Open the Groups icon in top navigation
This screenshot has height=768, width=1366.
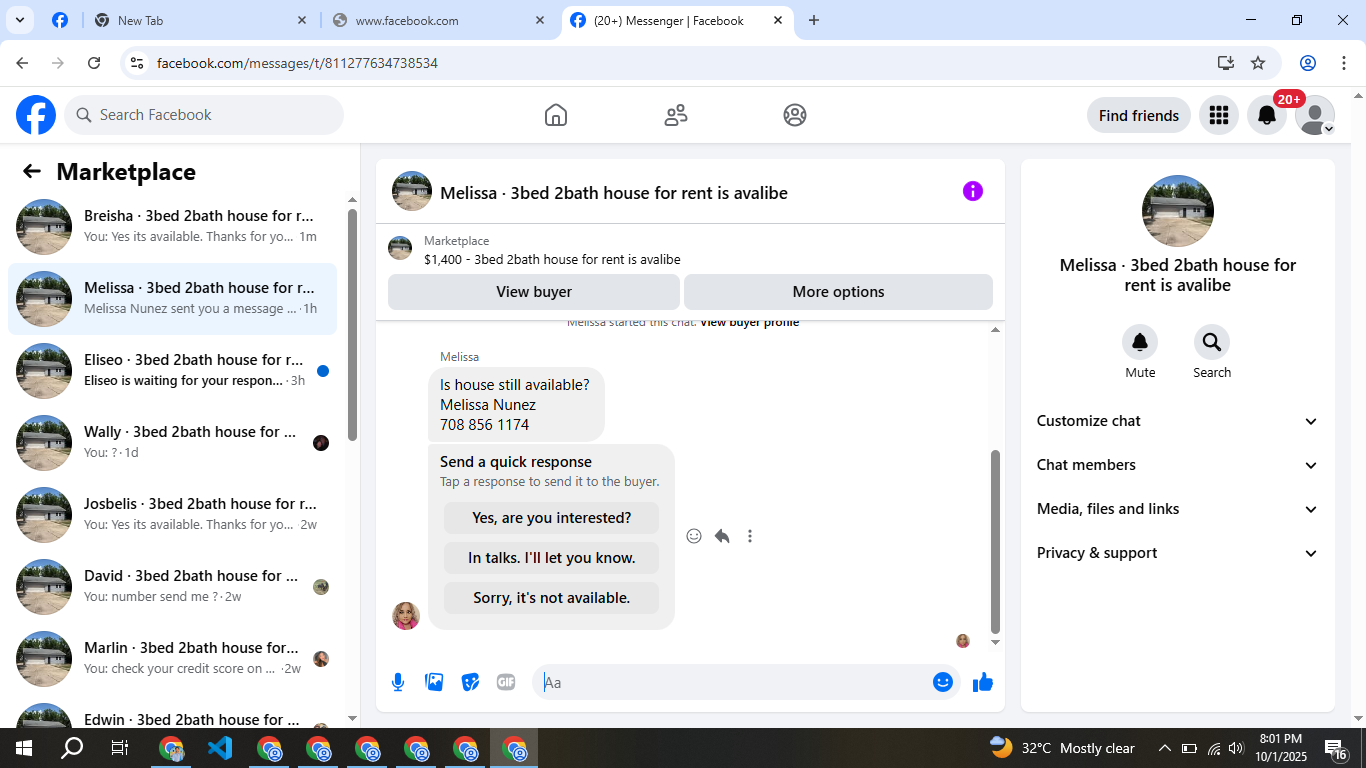(795, 115)
